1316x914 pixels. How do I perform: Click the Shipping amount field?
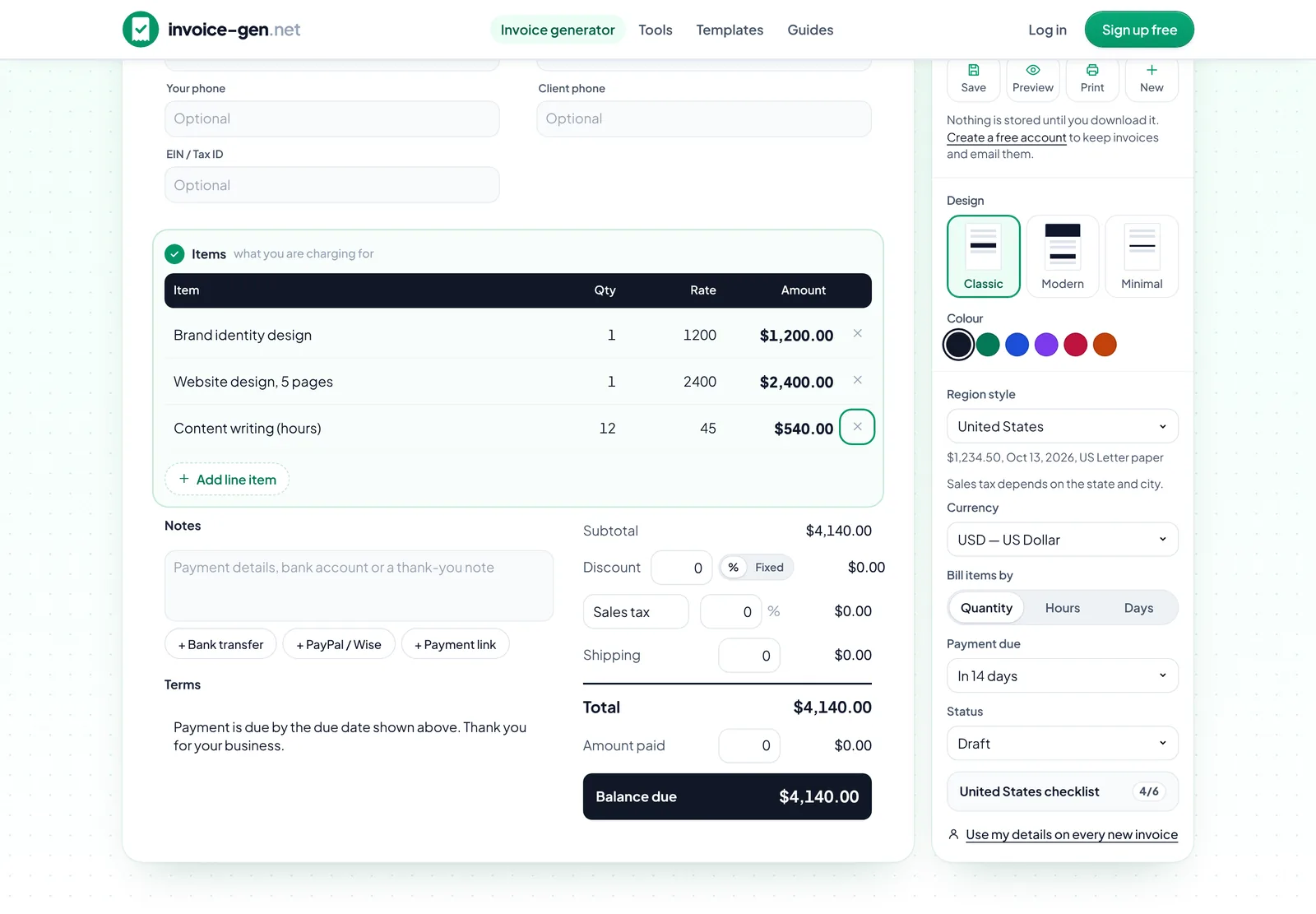749,655
